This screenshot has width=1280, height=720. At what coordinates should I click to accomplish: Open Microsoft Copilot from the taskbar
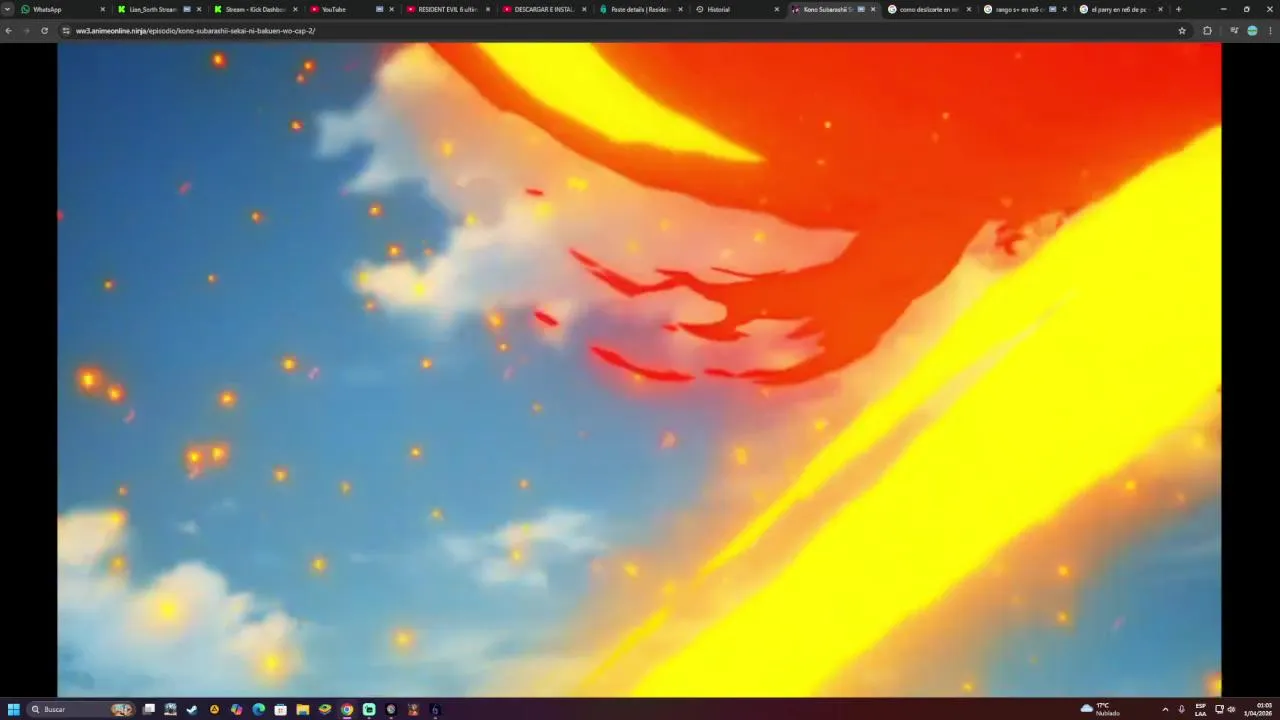236,709
